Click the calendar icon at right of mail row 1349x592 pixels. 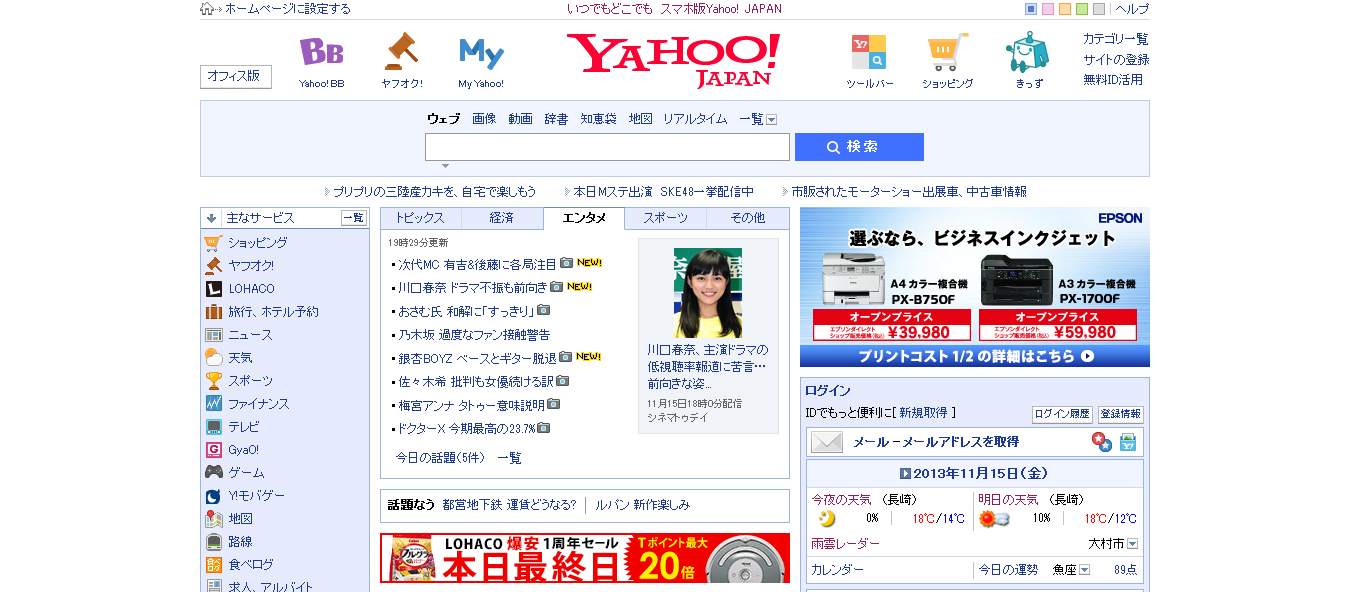pos(1127,442)
